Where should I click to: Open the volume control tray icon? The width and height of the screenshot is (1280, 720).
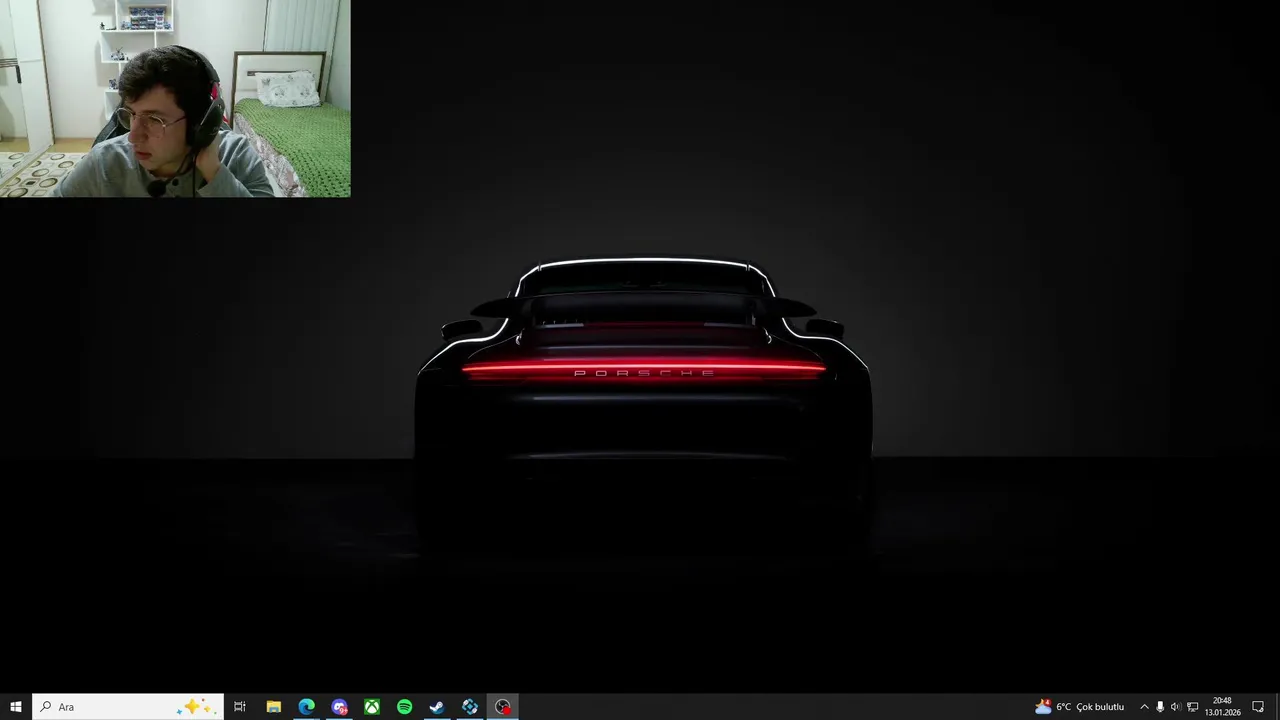(x=1176, y=707)
